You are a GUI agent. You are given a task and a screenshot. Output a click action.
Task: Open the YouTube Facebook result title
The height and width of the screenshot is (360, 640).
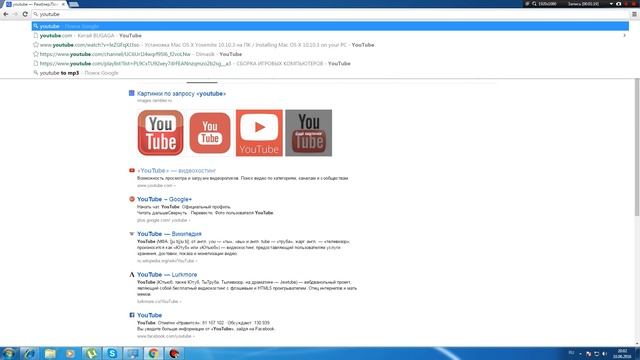click(x=149, y=315)
